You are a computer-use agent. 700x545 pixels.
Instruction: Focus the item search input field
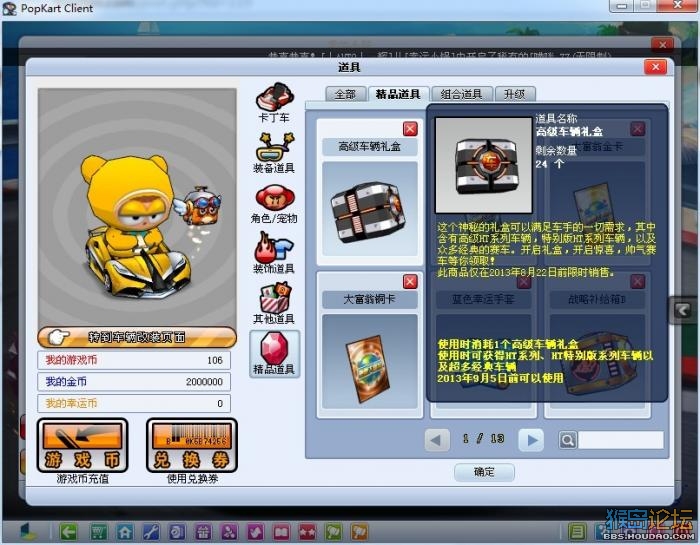point(621,440)
